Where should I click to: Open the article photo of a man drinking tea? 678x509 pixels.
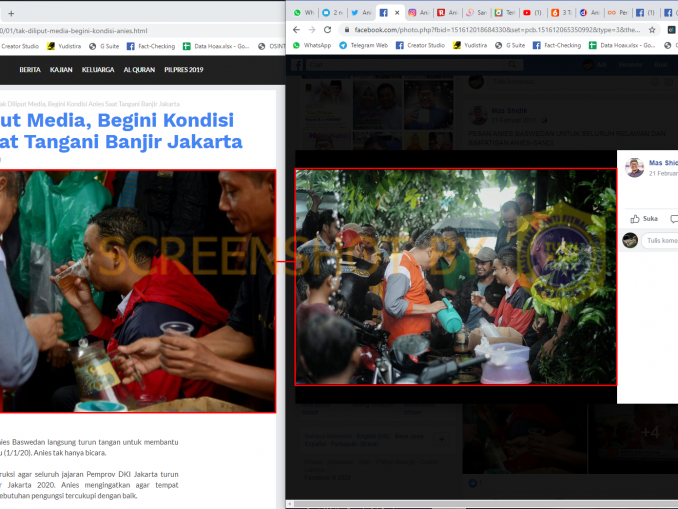138,291
